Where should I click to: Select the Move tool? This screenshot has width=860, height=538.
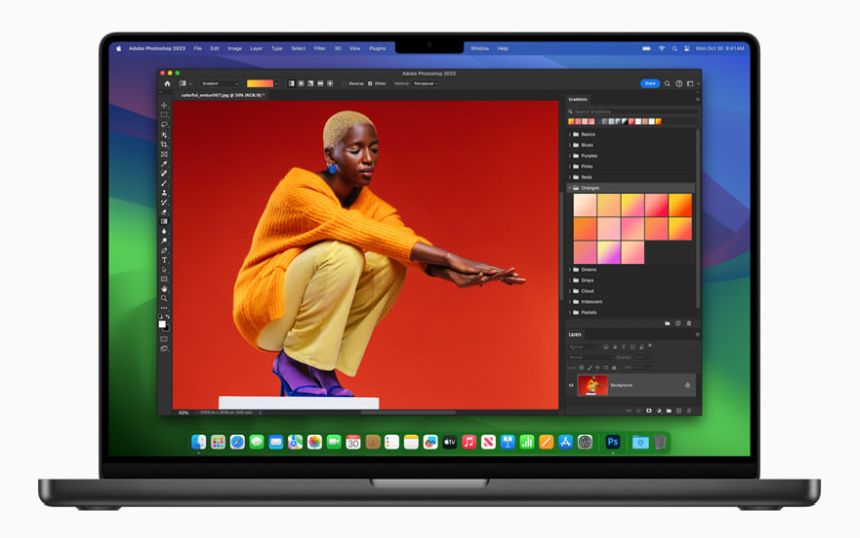164,105
